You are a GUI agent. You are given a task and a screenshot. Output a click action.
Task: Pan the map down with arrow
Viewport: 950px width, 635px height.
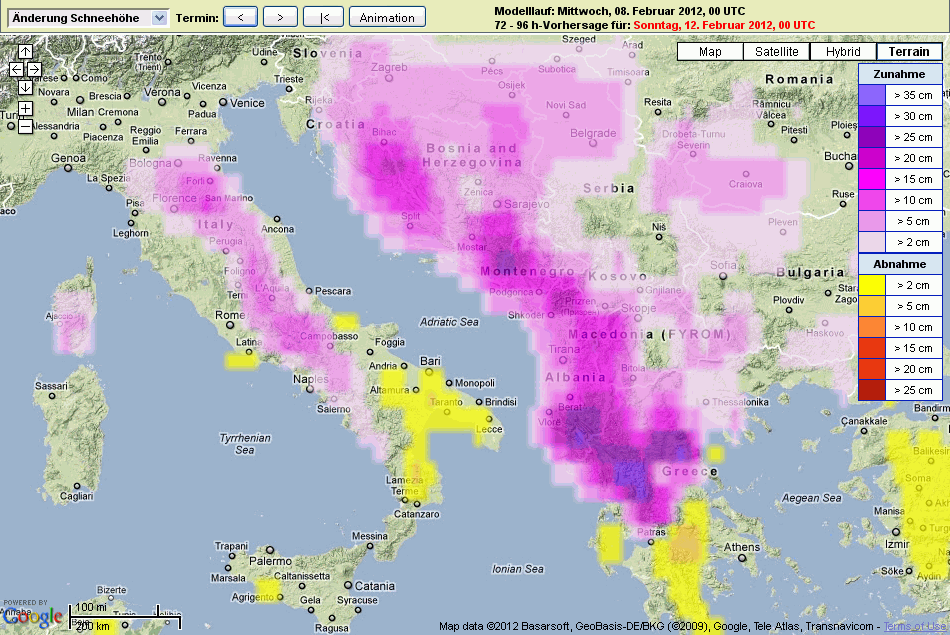point(25,87)
